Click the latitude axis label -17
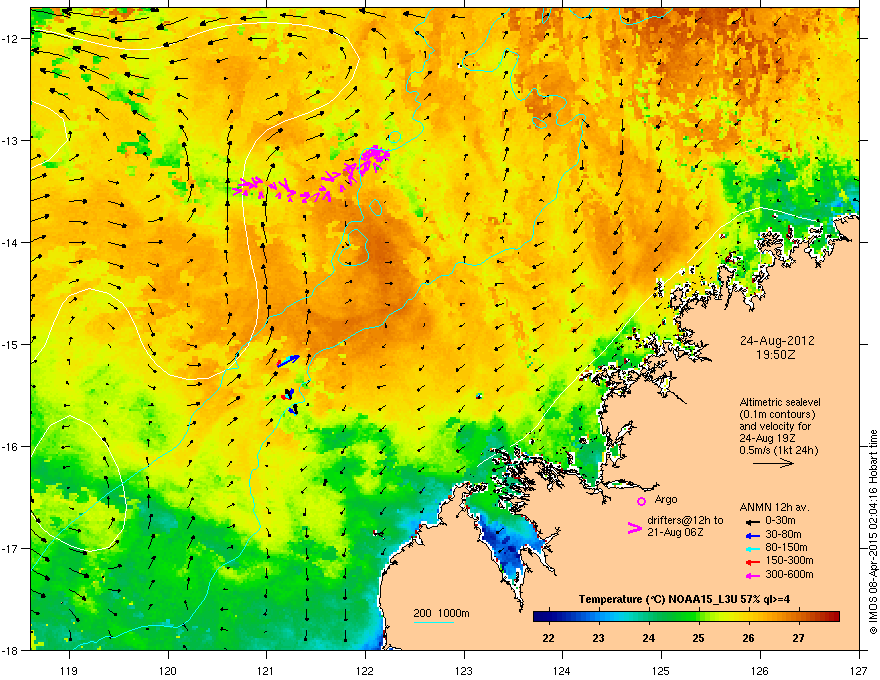Screen dimensions: 880x680 point(10,548)
